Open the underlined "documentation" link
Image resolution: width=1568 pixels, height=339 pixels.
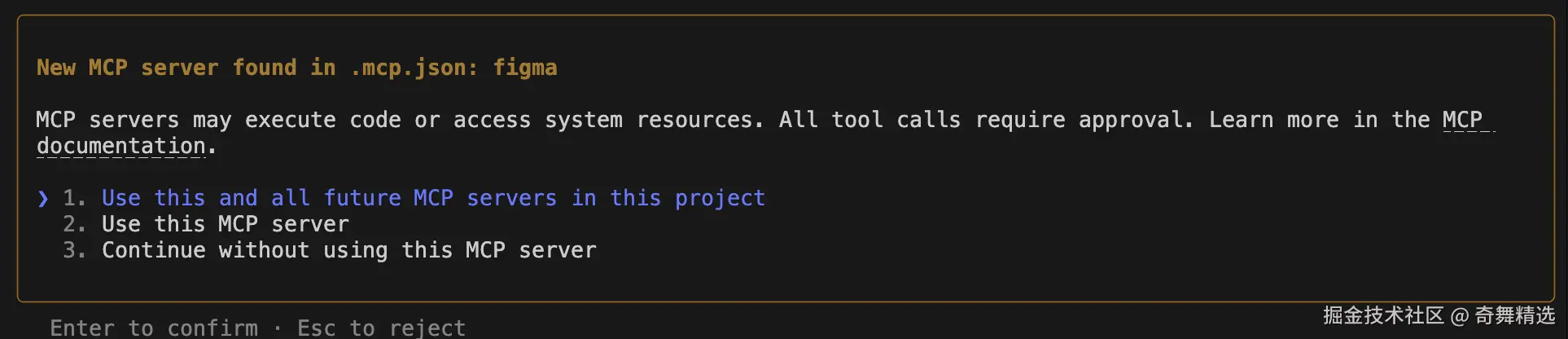tap(121, 146)
